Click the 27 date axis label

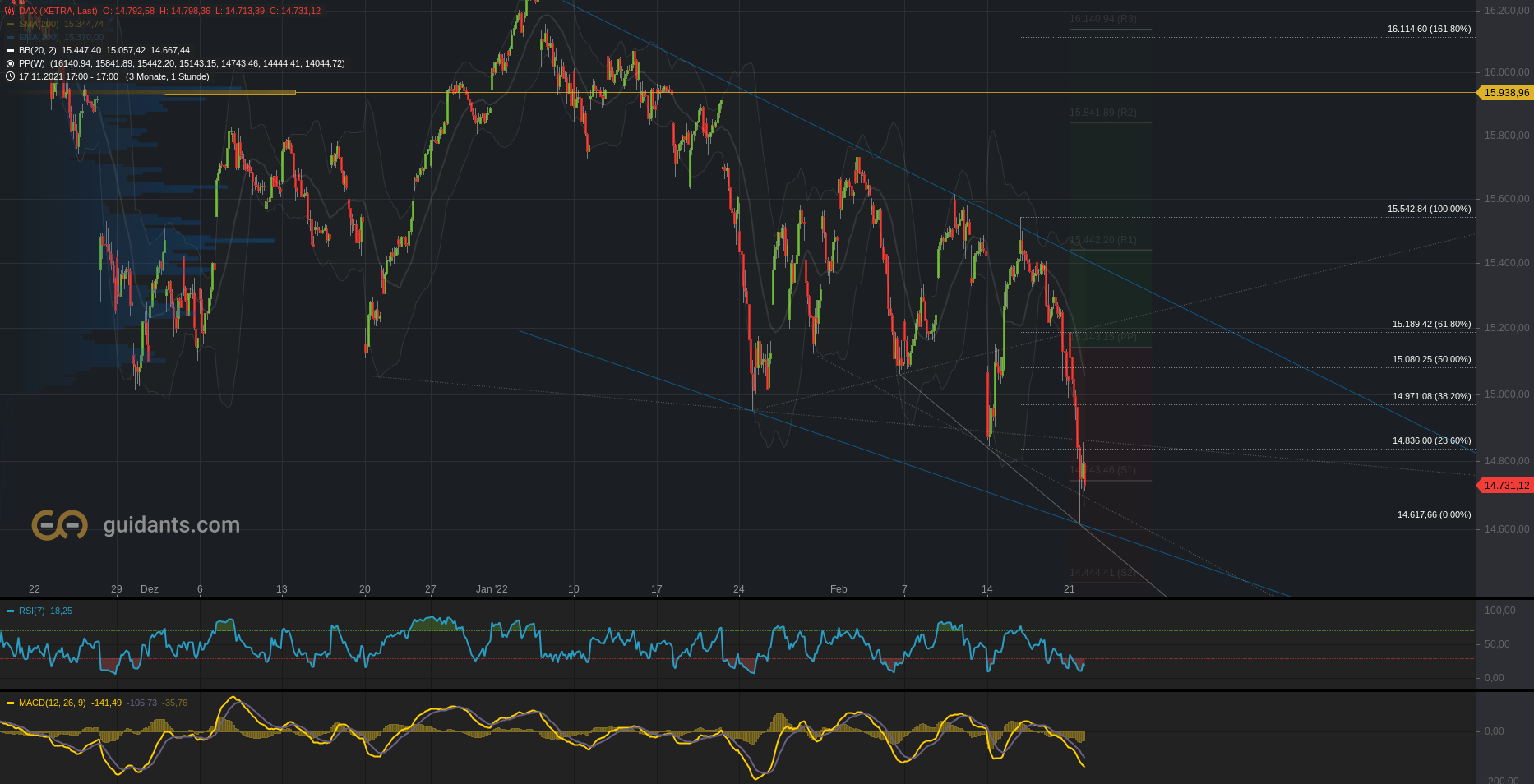tap(430, 589)
